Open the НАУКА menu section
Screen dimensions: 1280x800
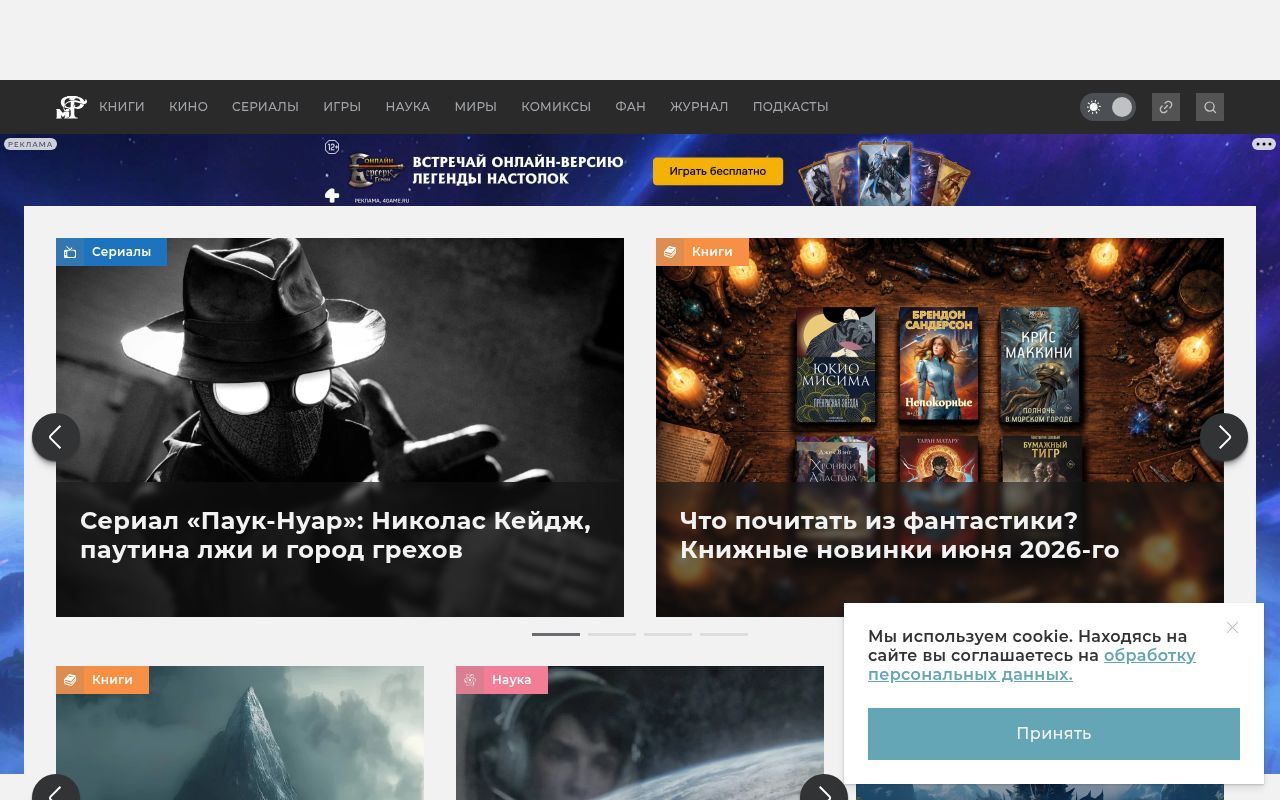[x=408, y=107]
